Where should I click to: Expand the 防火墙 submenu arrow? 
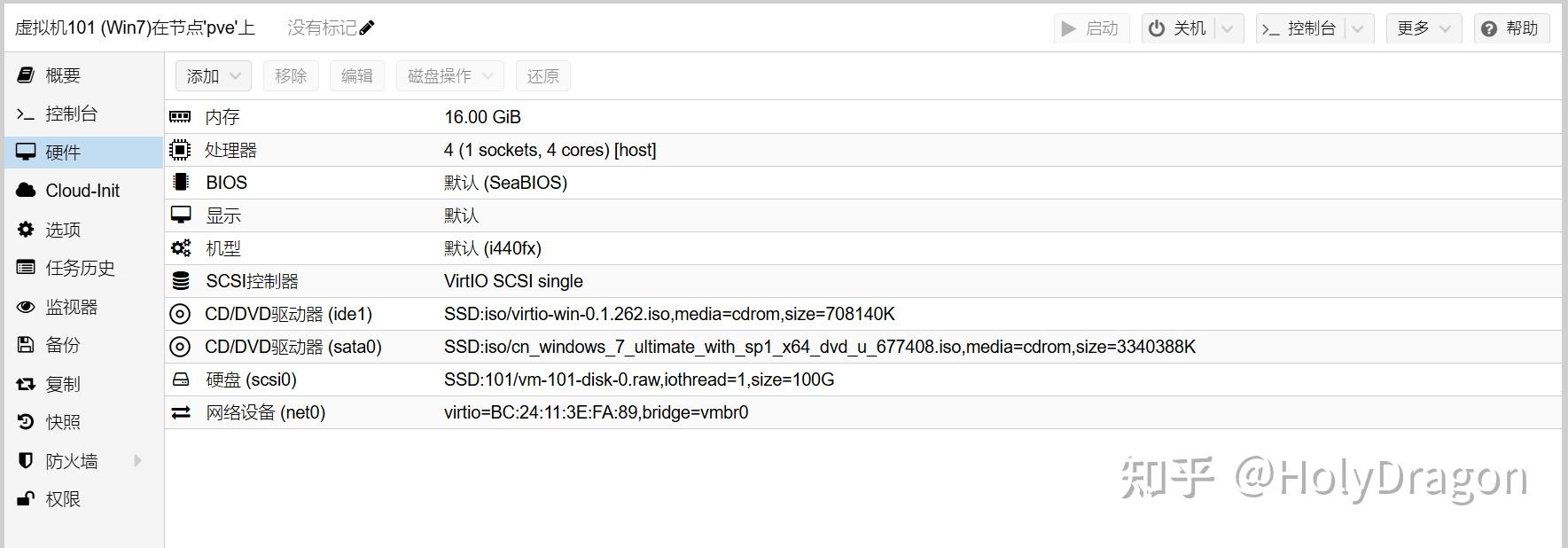pyautogui.click(x=137, y=461)
